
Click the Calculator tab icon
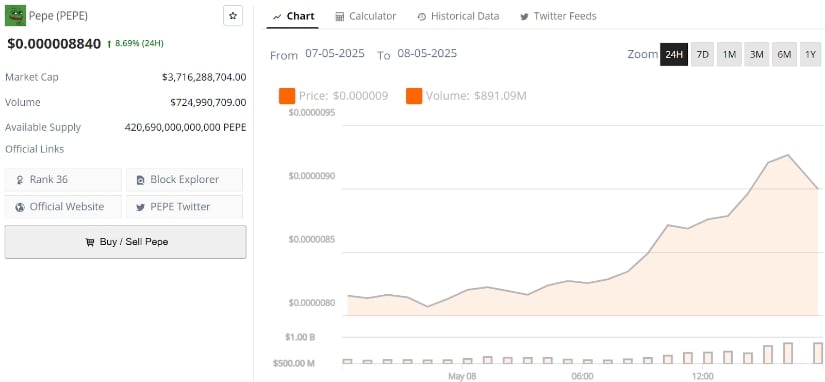click(340, 17)
